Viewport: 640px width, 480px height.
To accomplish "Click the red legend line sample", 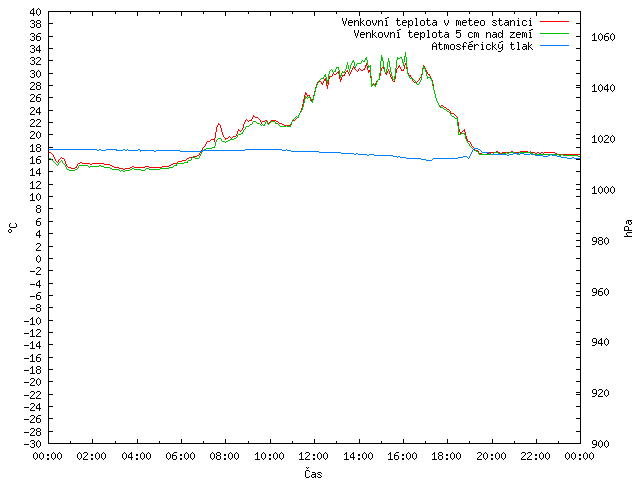I will click(554, 22).
